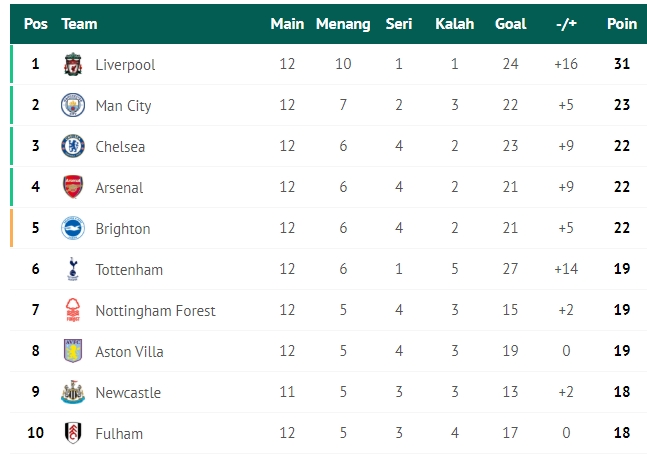Open the Brighton seagull logo
The image size is (647, 460).
coord(73,228)
